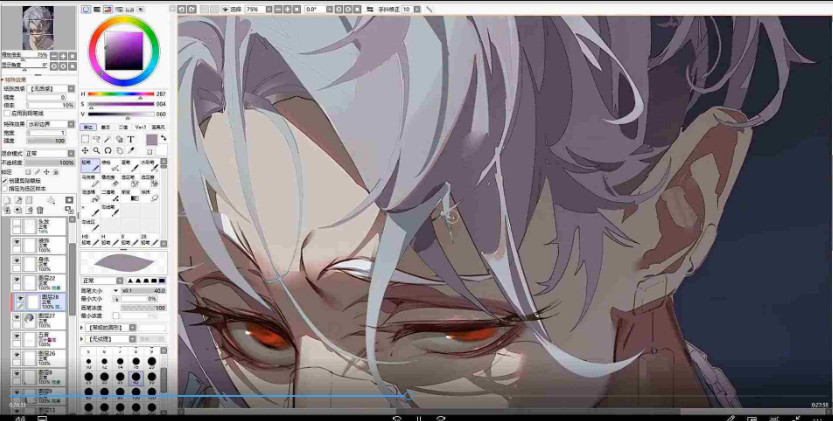This screenshot has width=833, height=421.
Task: Show the swatches panel toggle
Action: tap(130, 9)
